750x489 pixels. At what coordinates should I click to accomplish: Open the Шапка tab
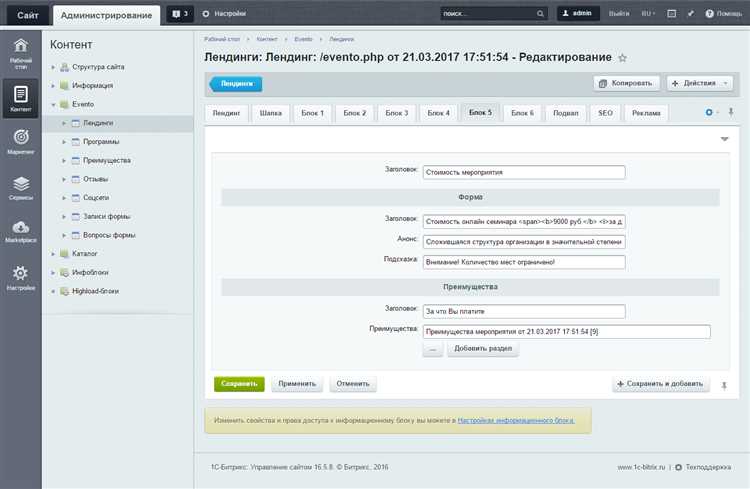point(271,113)
